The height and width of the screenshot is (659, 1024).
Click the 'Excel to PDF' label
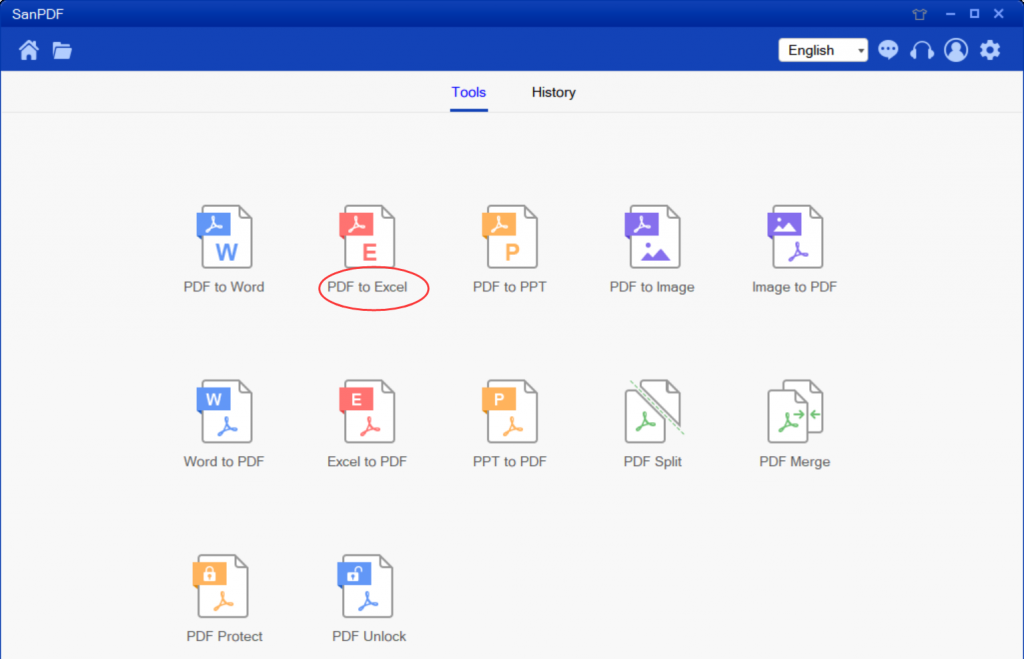tap(367, 462)
